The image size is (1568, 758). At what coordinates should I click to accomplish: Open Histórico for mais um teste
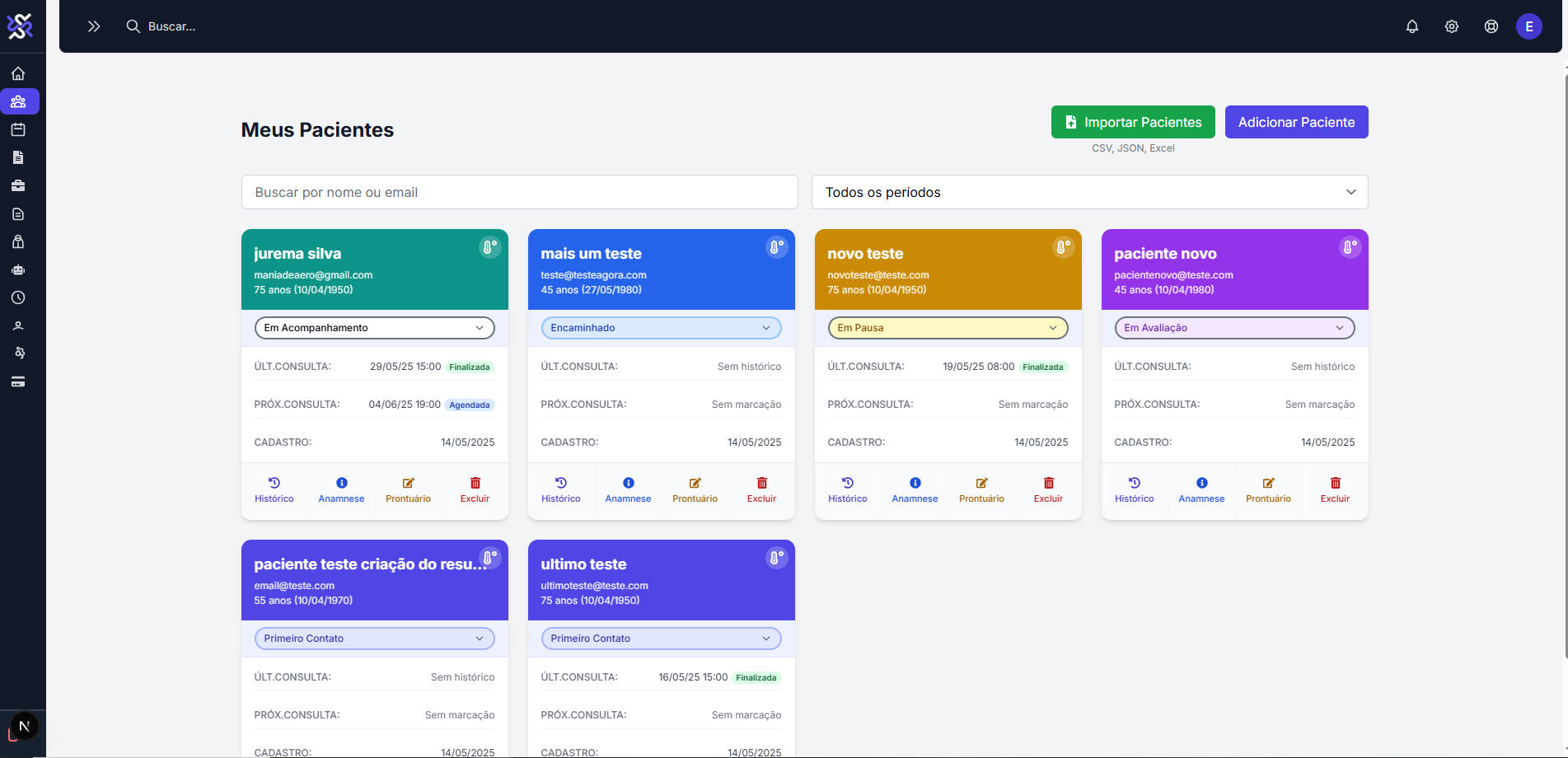pos(561,490)
